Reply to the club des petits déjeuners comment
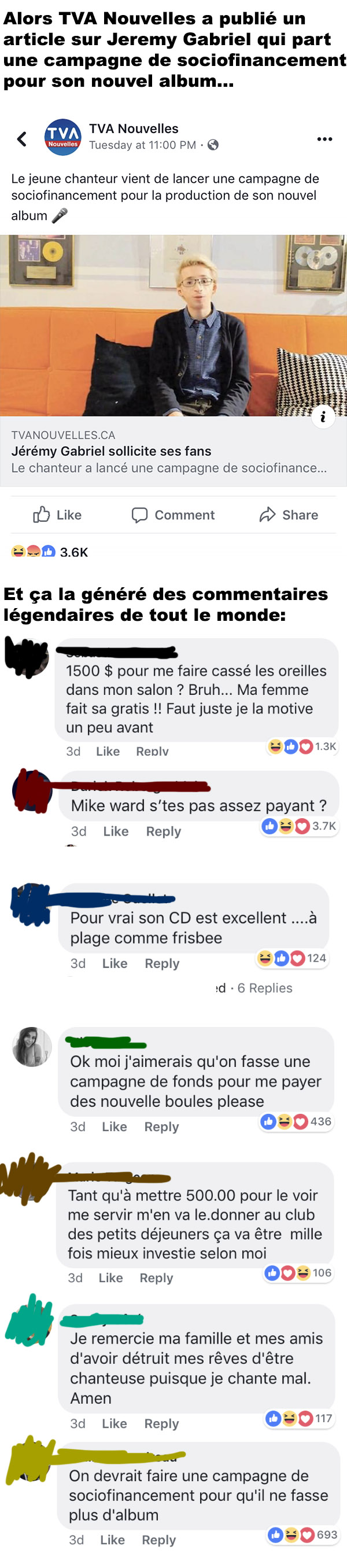 tap(157, 1278)
